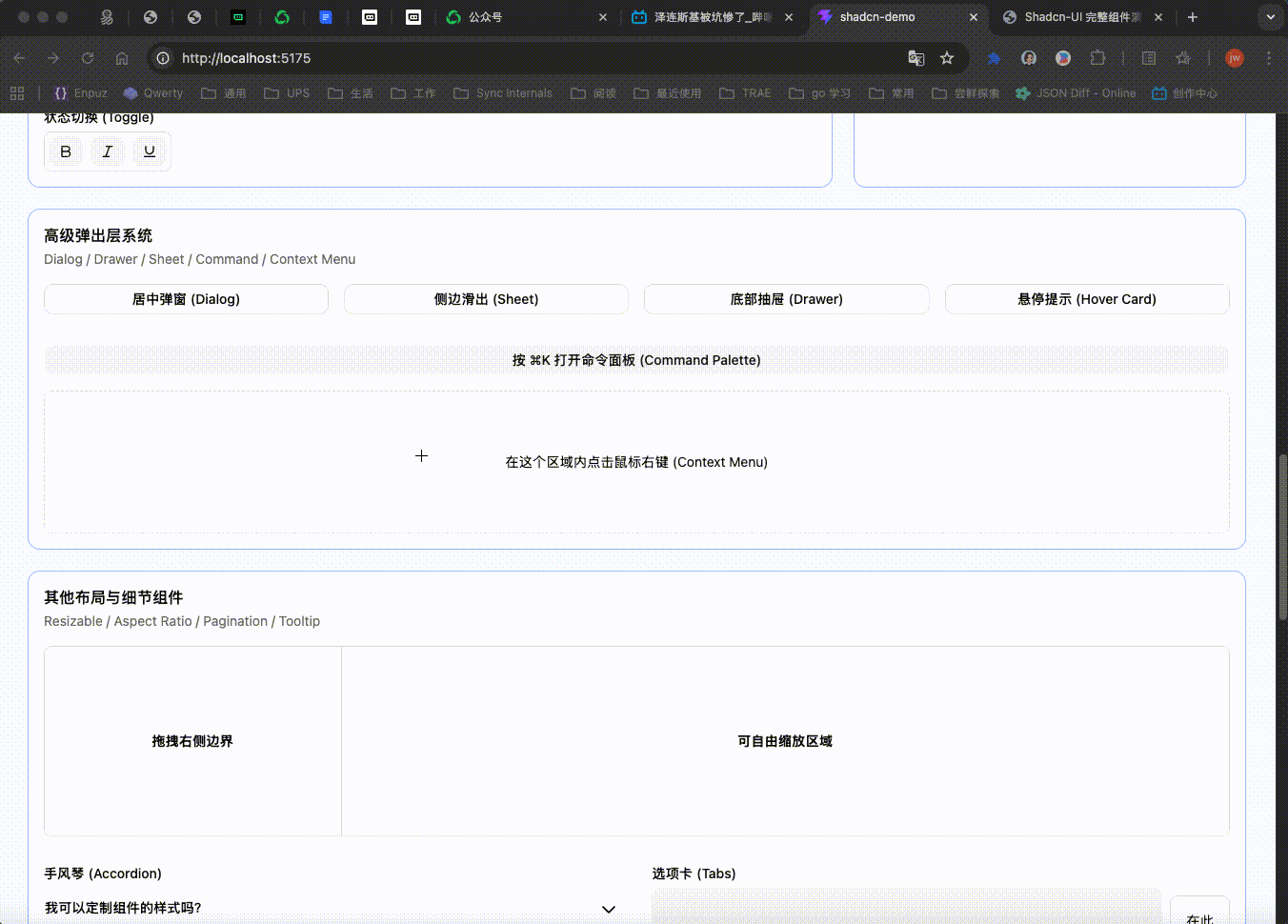
Task: Bookmark page with the star icon
Action: [947, 58]
